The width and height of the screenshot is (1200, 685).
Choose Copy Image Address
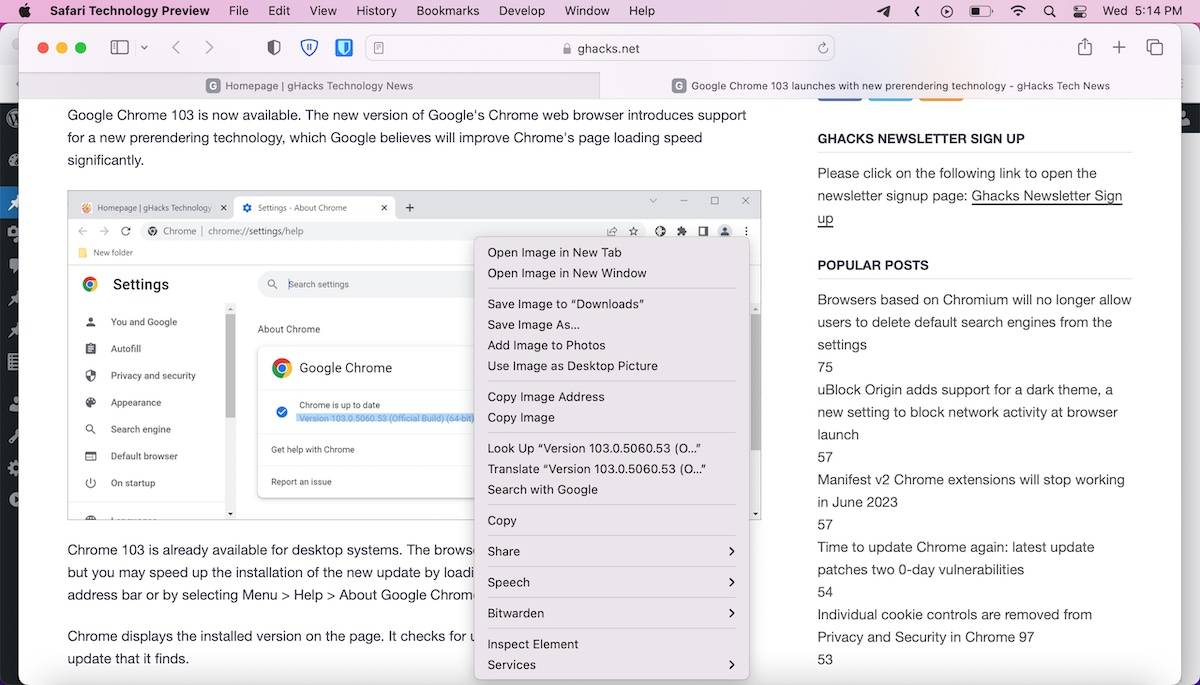pos(611,397)
